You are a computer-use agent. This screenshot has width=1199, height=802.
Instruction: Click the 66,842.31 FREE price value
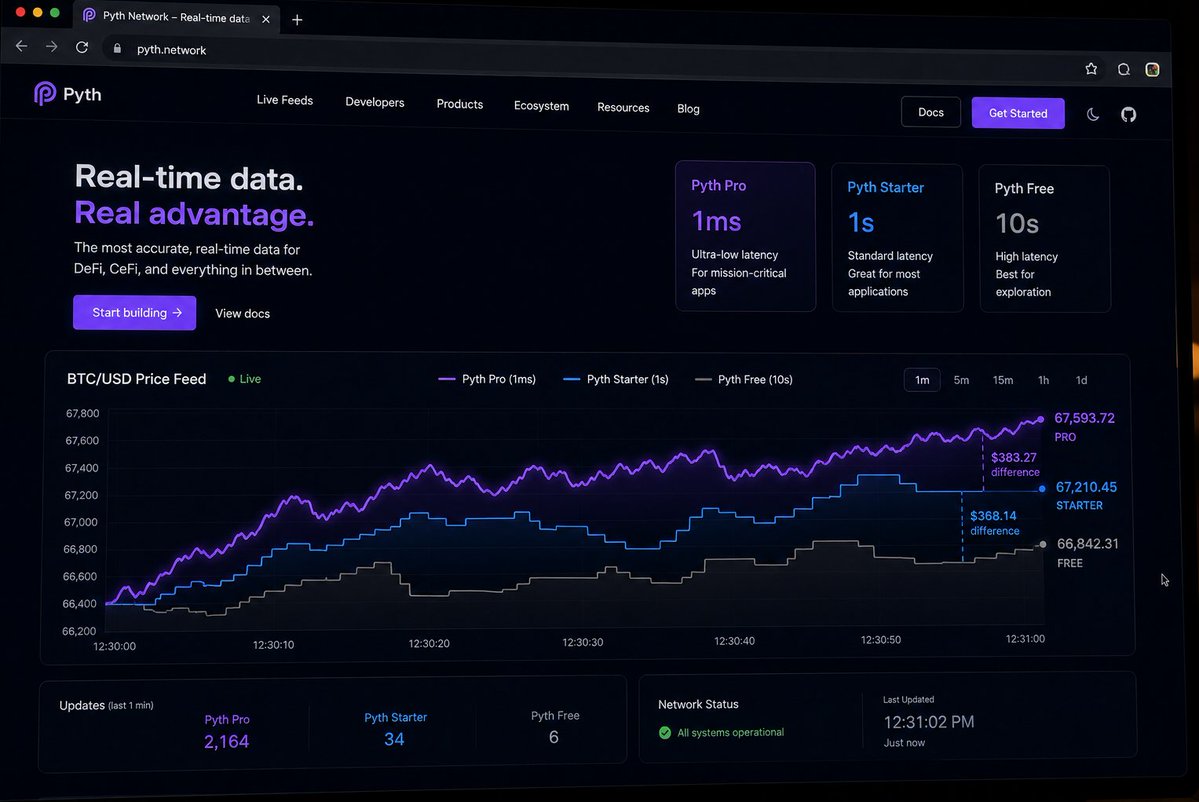tap(1087, 544)
